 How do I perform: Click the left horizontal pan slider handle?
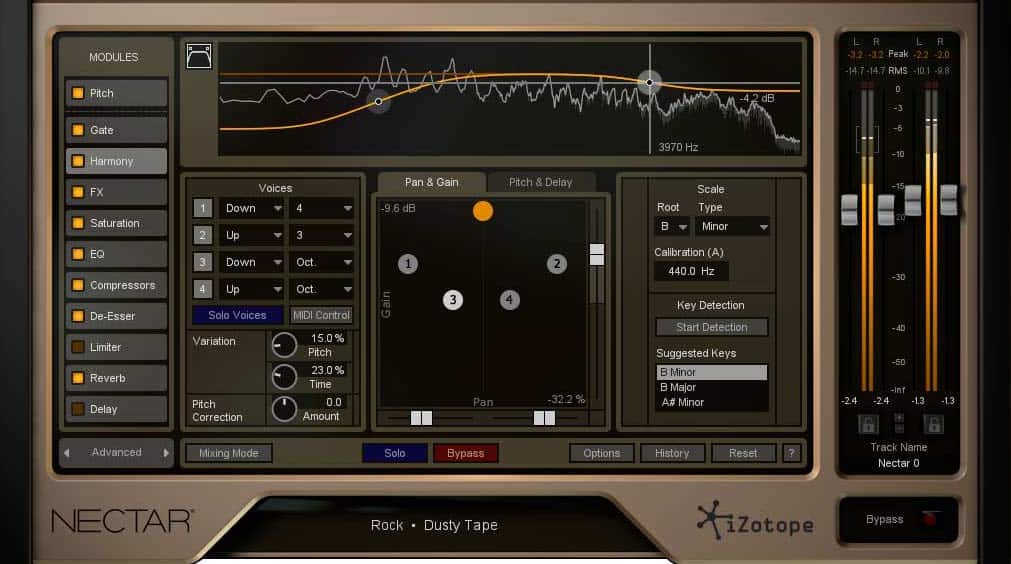tap(422, 418)
